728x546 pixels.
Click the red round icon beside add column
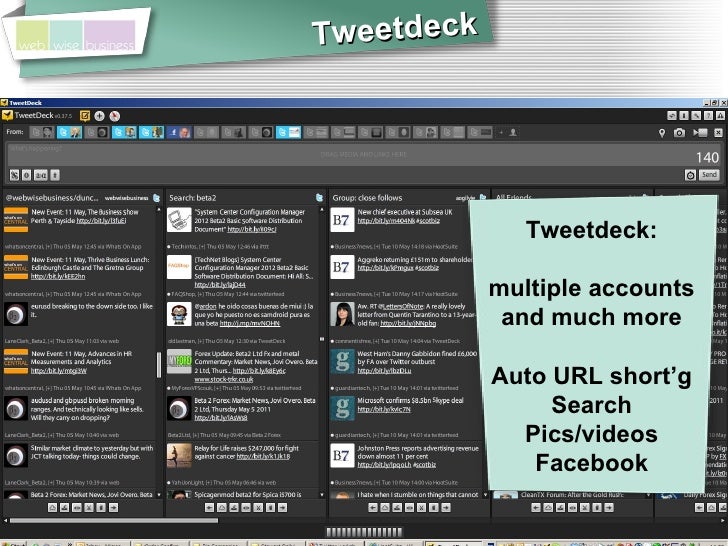(x=114, y=116)
